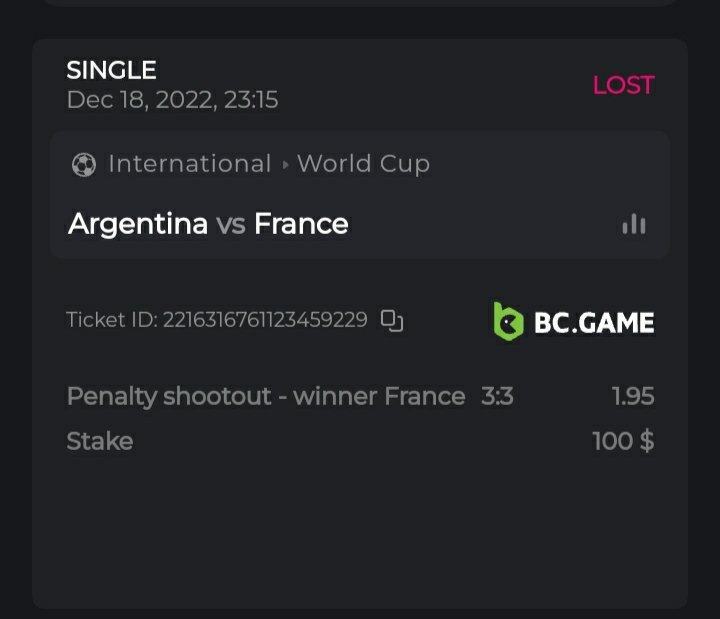Click the Stake label
This screenshot has height=619, width=720.
click(99, 441)
